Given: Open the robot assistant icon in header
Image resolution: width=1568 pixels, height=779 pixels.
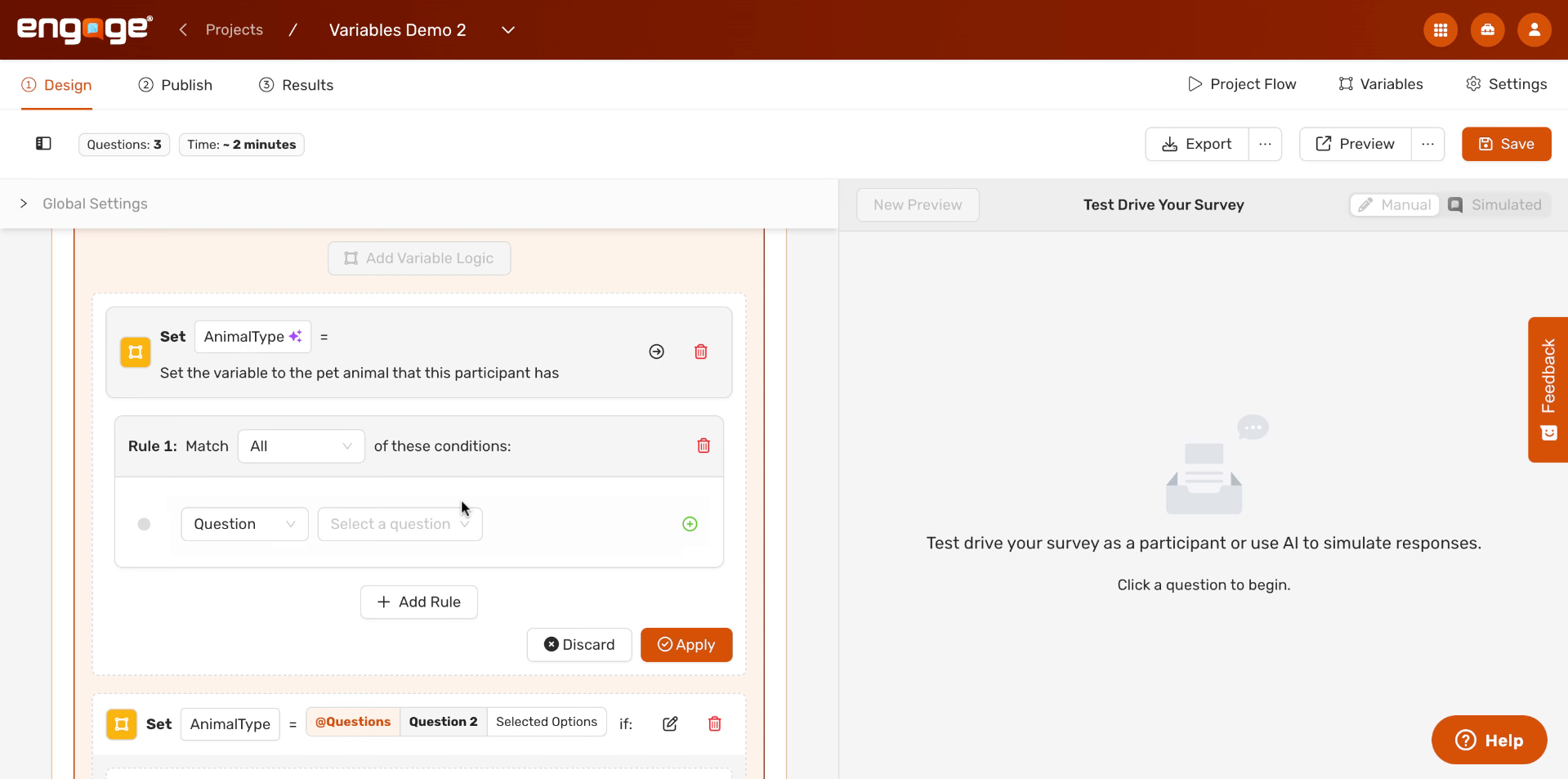Looking at the screenshot, I should pos(1487,30).
